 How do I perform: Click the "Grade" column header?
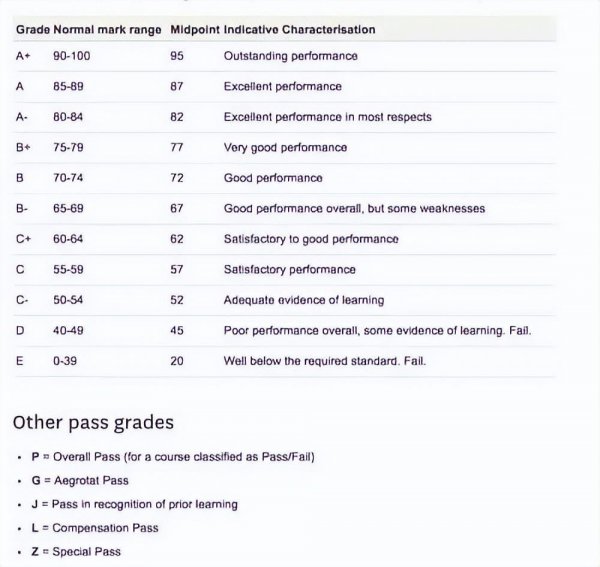[32, 30]
